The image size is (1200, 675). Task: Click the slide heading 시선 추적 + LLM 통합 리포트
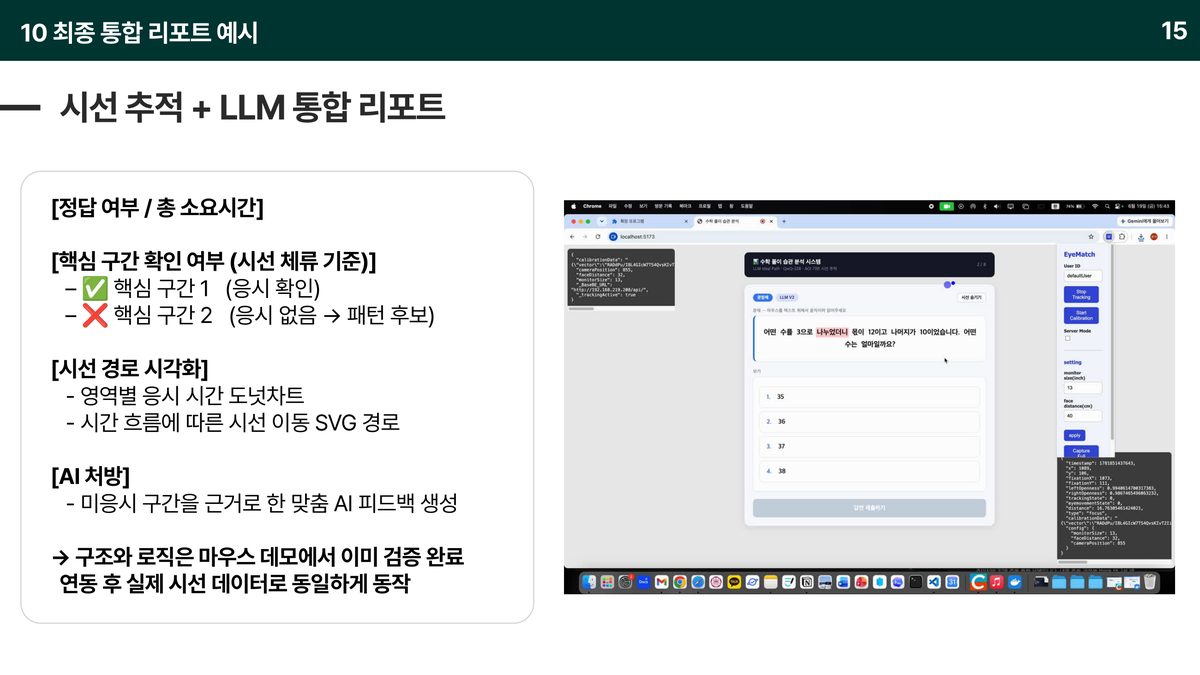252,107
